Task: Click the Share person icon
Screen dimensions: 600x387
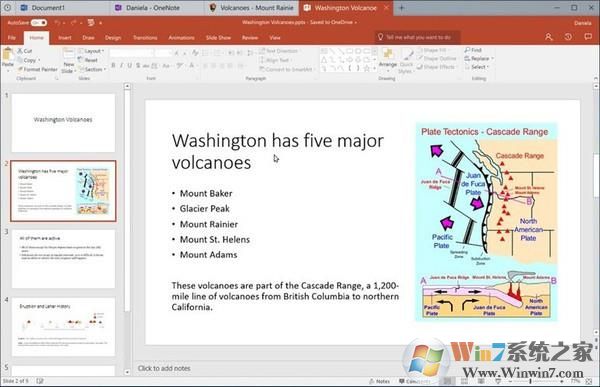Action: [x=548, y=37]
